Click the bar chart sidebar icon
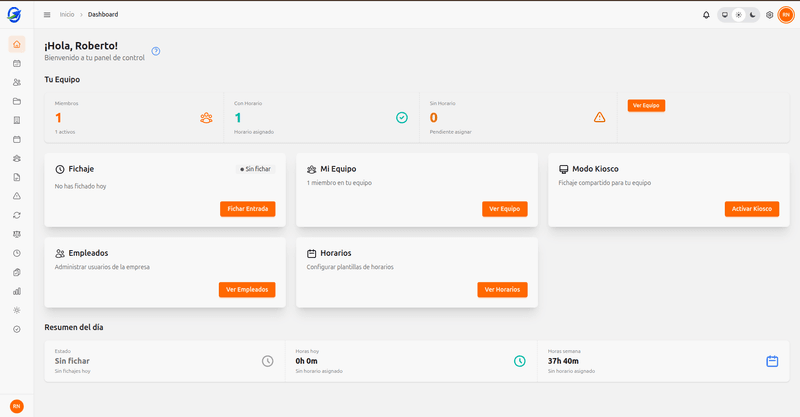Image resolution: width=800 pixels, height=417 pixels. point(16,291)
